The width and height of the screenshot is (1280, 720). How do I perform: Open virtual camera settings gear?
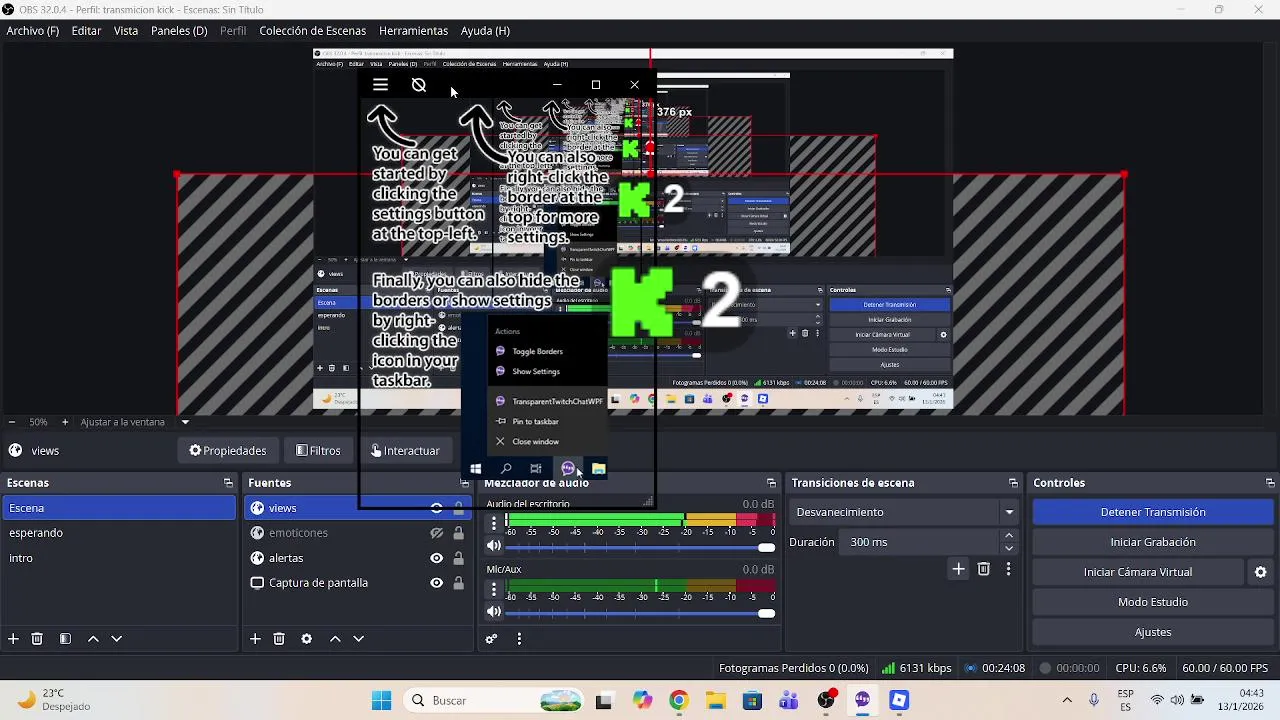1260,572
